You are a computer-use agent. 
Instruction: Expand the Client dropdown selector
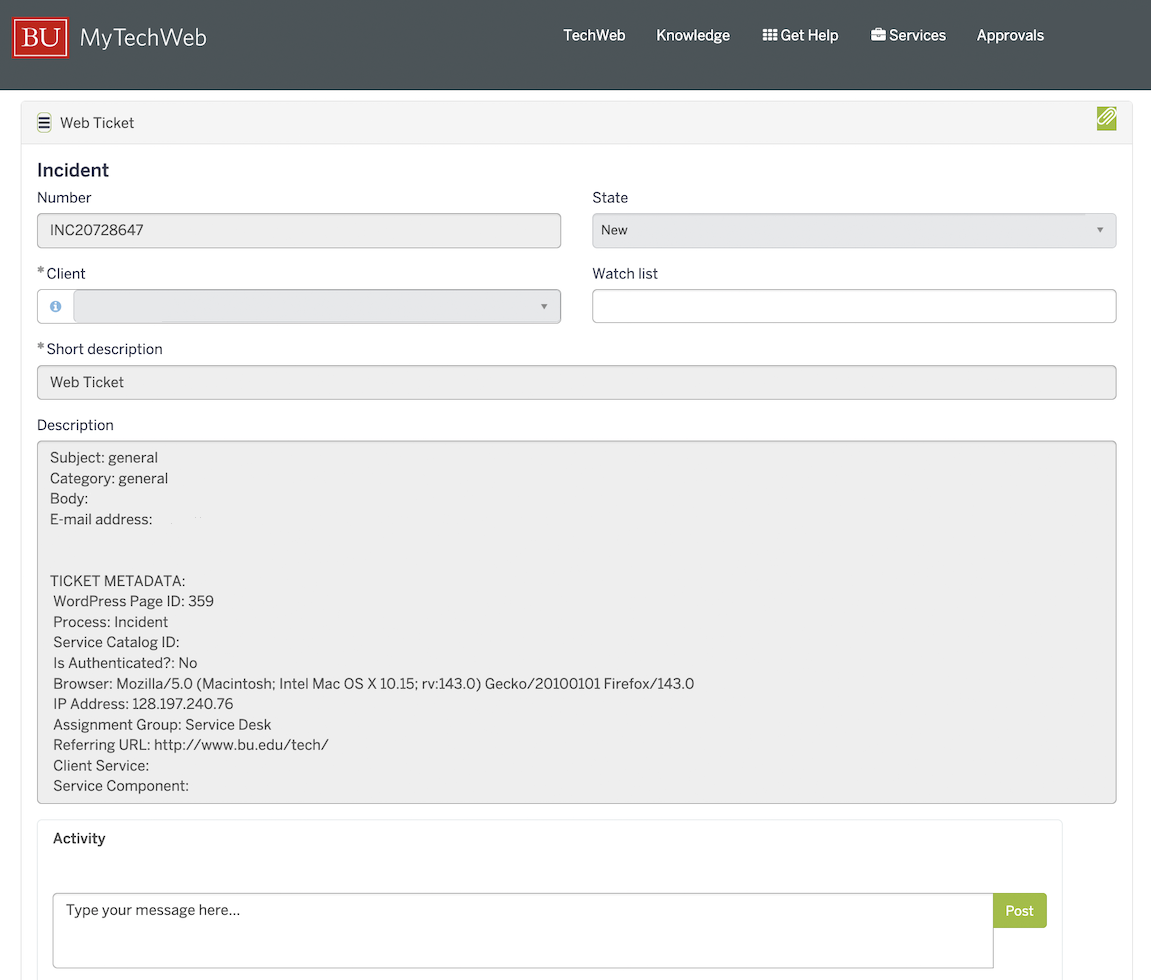(x=316, y=306)
